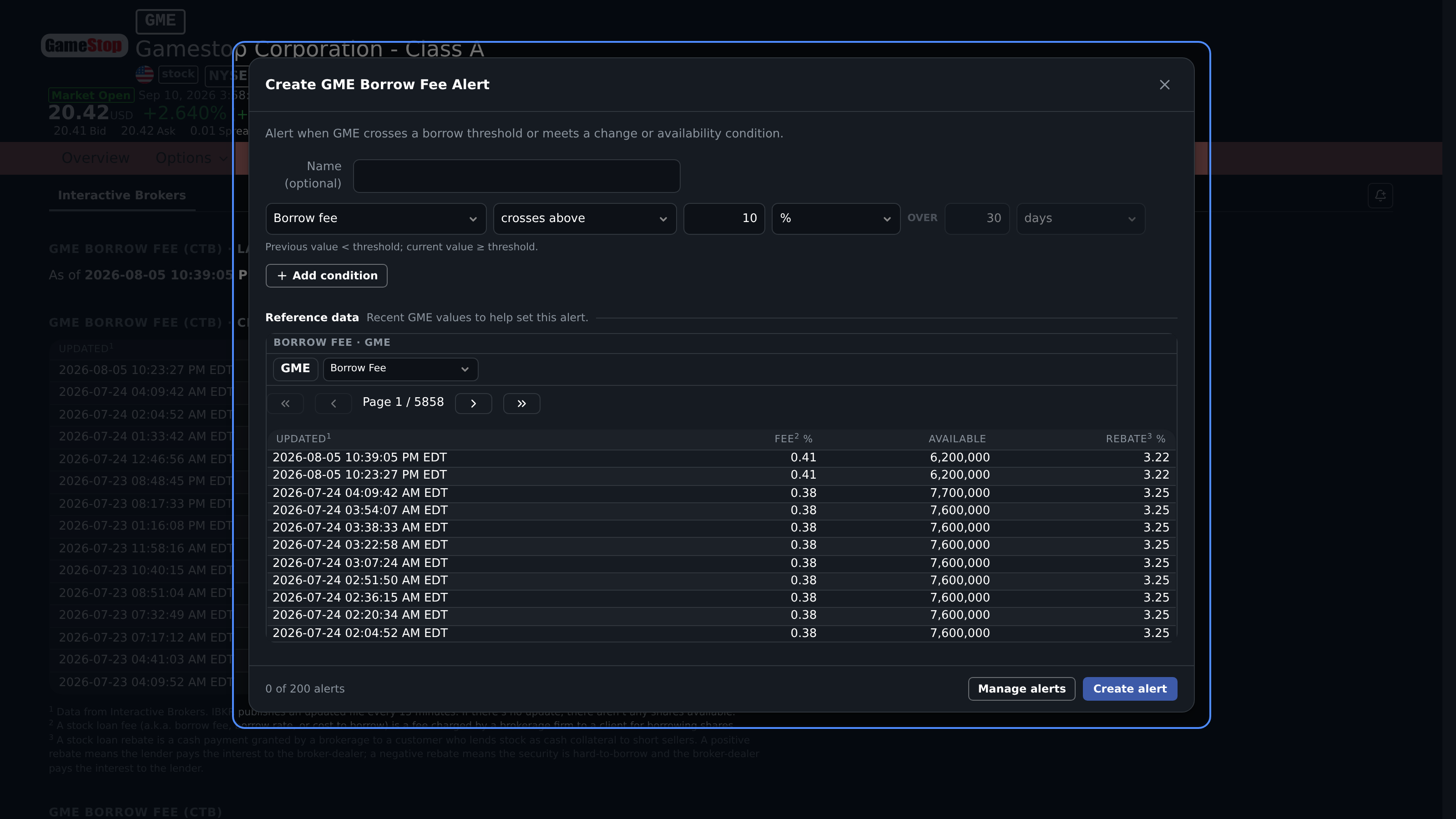Switch to the Overview tab in background
This screenshot has width=1456, height=819.
(96, 158)
